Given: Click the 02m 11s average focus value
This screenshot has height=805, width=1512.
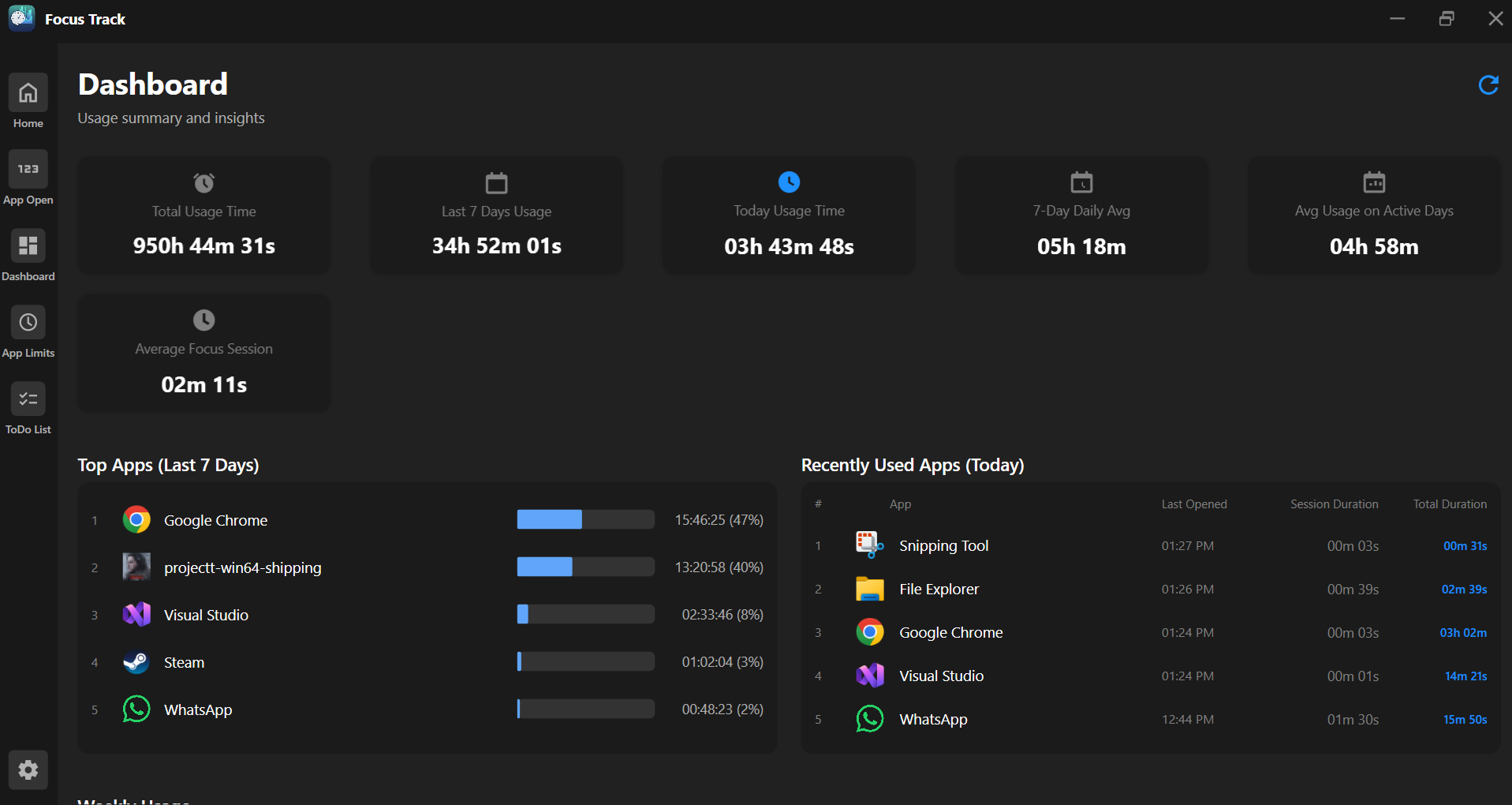Looking at the screenshot, I should click(x=204, y=385).
